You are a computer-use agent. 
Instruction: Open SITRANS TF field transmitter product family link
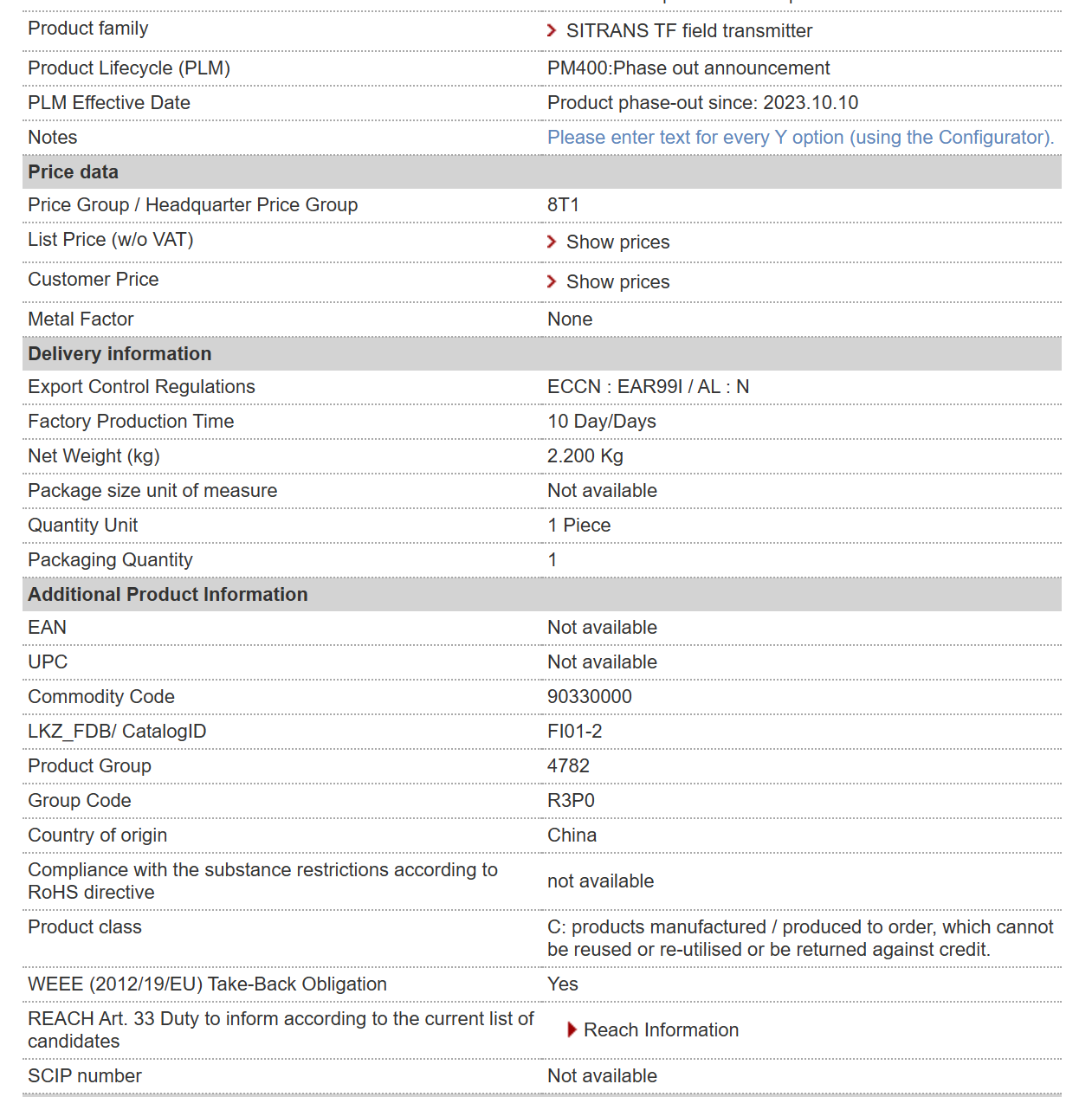point(689,31)
